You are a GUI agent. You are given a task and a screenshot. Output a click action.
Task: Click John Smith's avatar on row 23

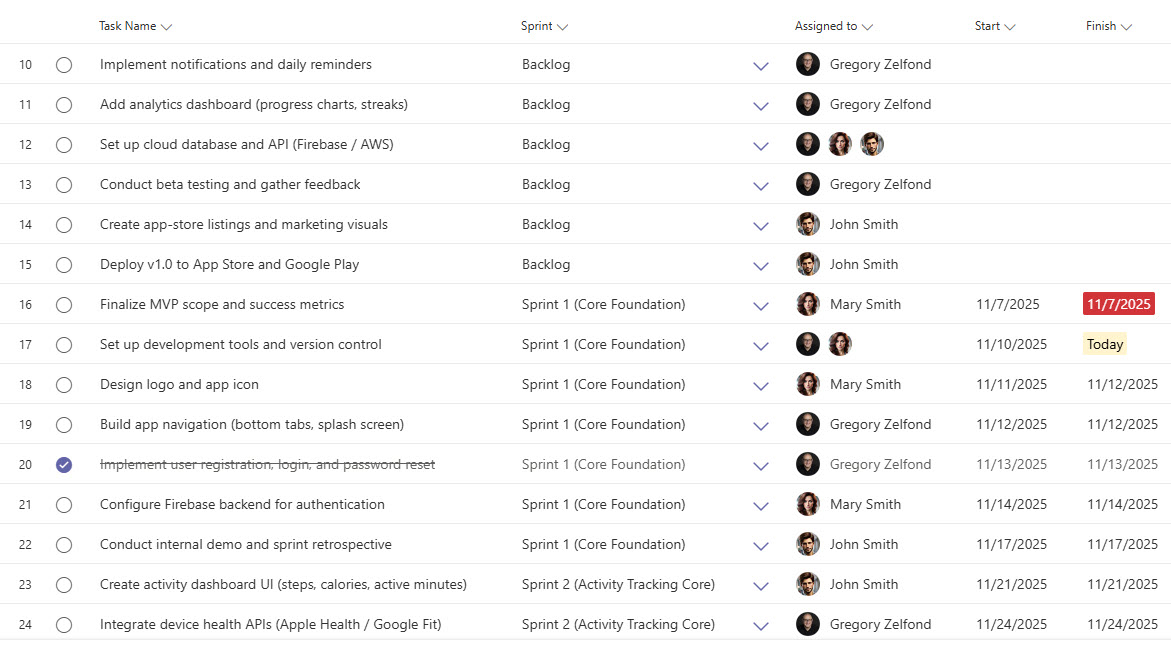click(x=808, y=584)
